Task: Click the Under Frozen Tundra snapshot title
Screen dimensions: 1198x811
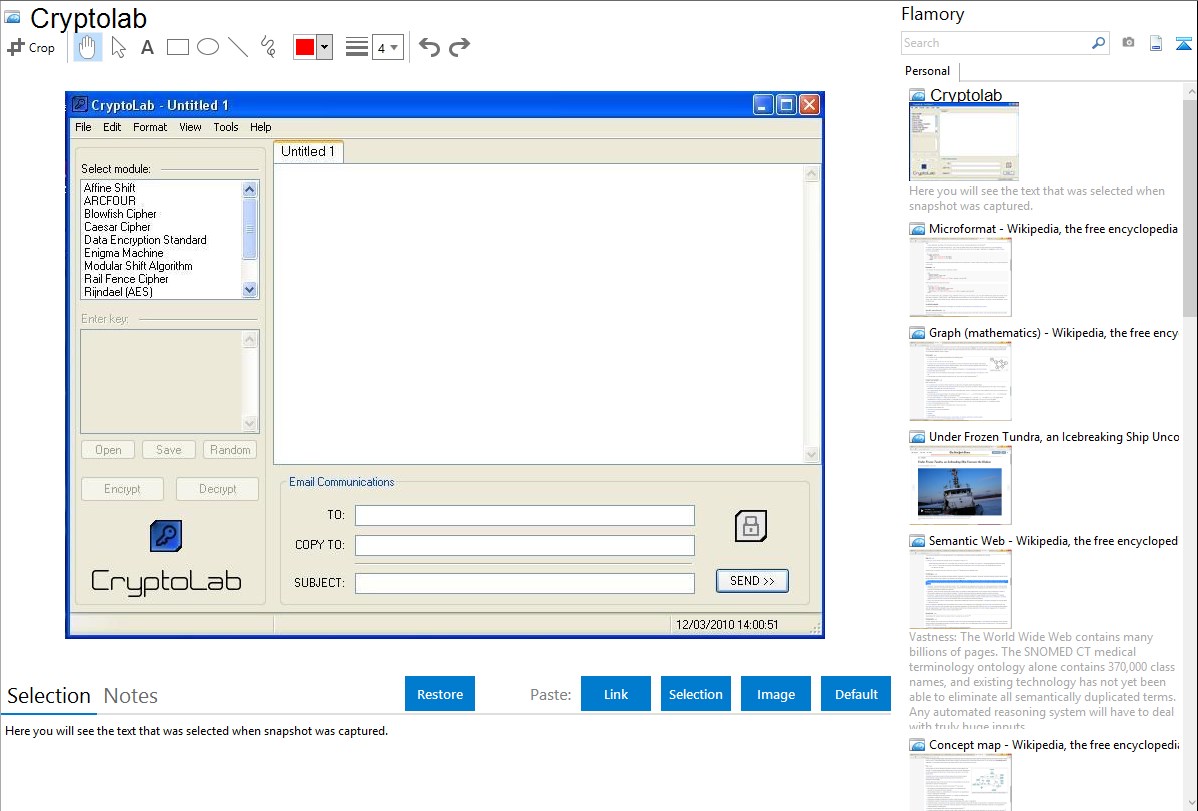Action: pyautogui.click(x=1054, y=436)
